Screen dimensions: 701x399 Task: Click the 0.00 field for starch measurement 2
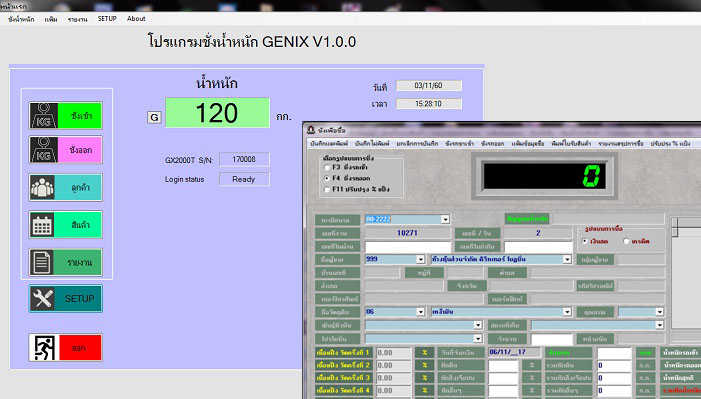[x=393, y=365]
